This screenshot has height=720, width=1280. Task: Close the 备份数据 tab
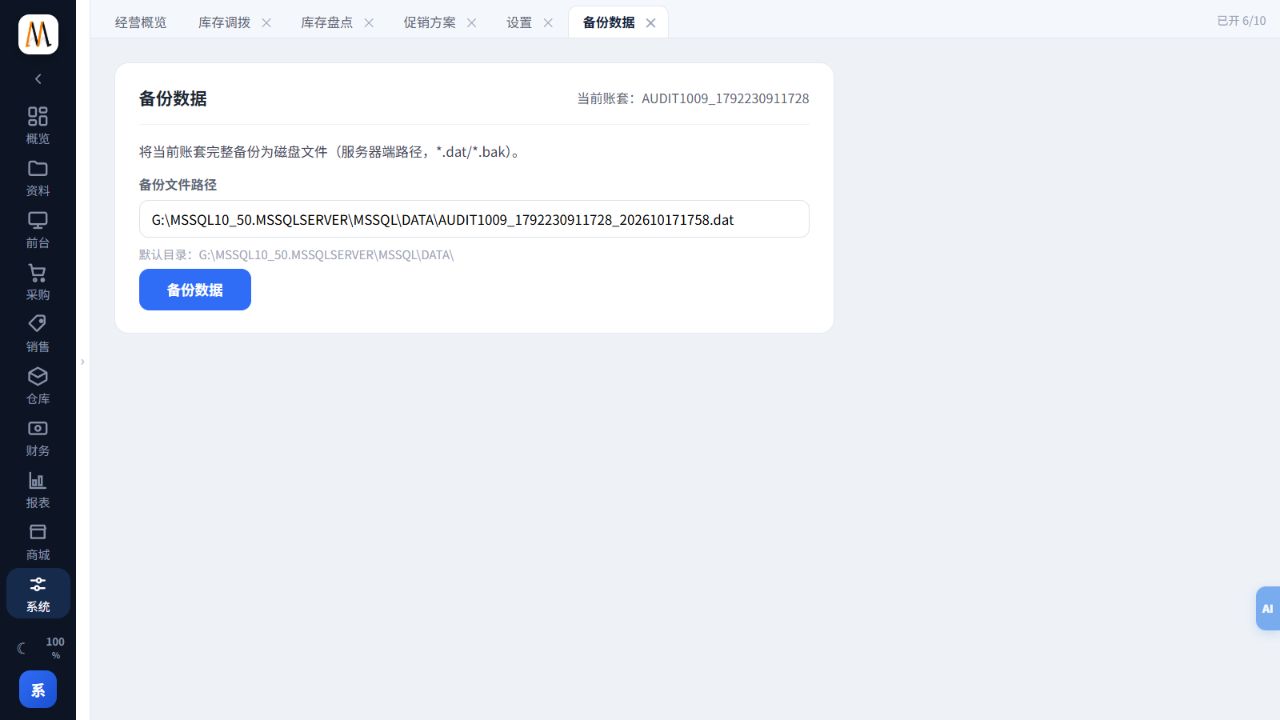(651, 22)
